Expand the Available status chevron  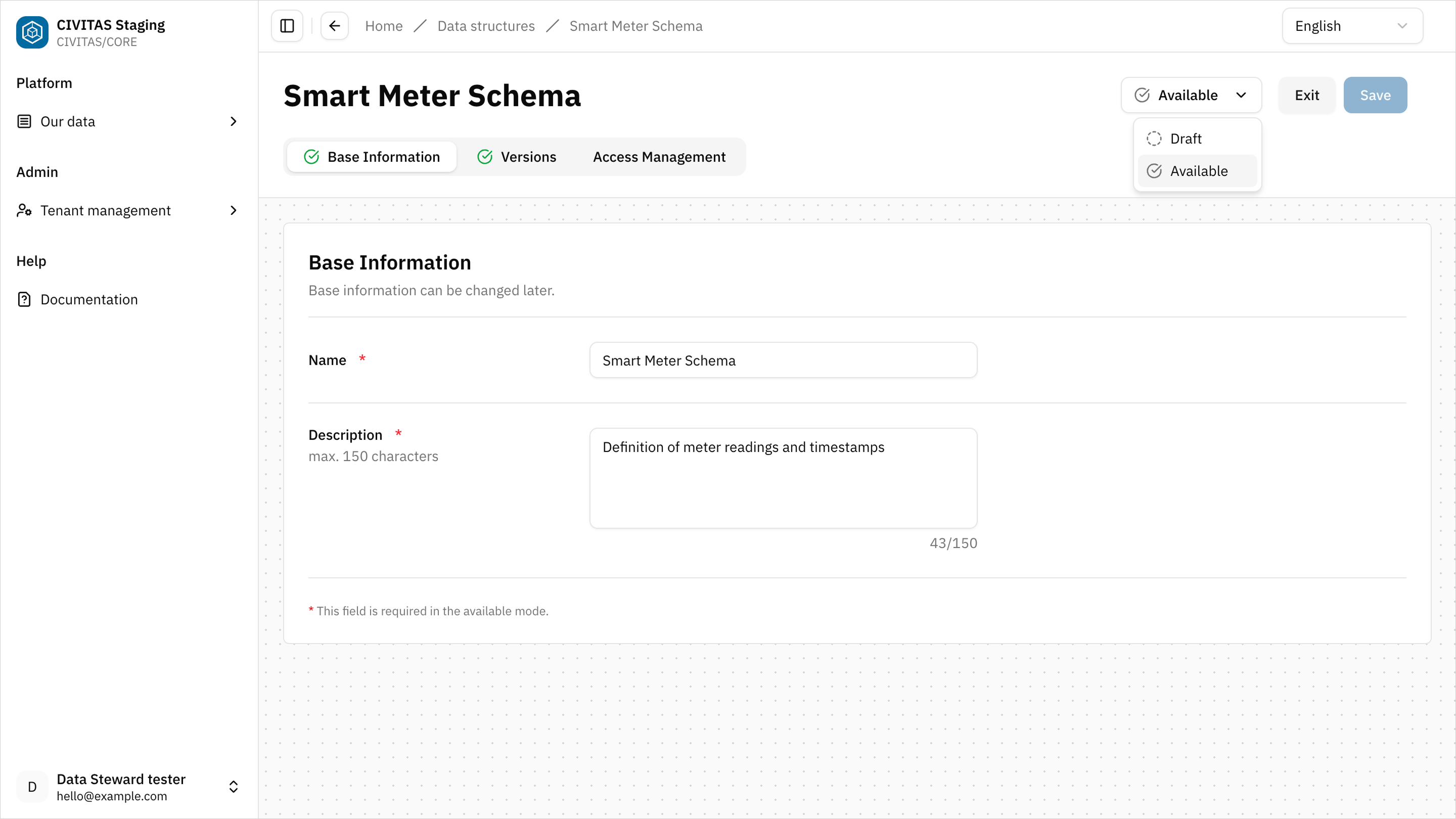[x=1241, y=95]
